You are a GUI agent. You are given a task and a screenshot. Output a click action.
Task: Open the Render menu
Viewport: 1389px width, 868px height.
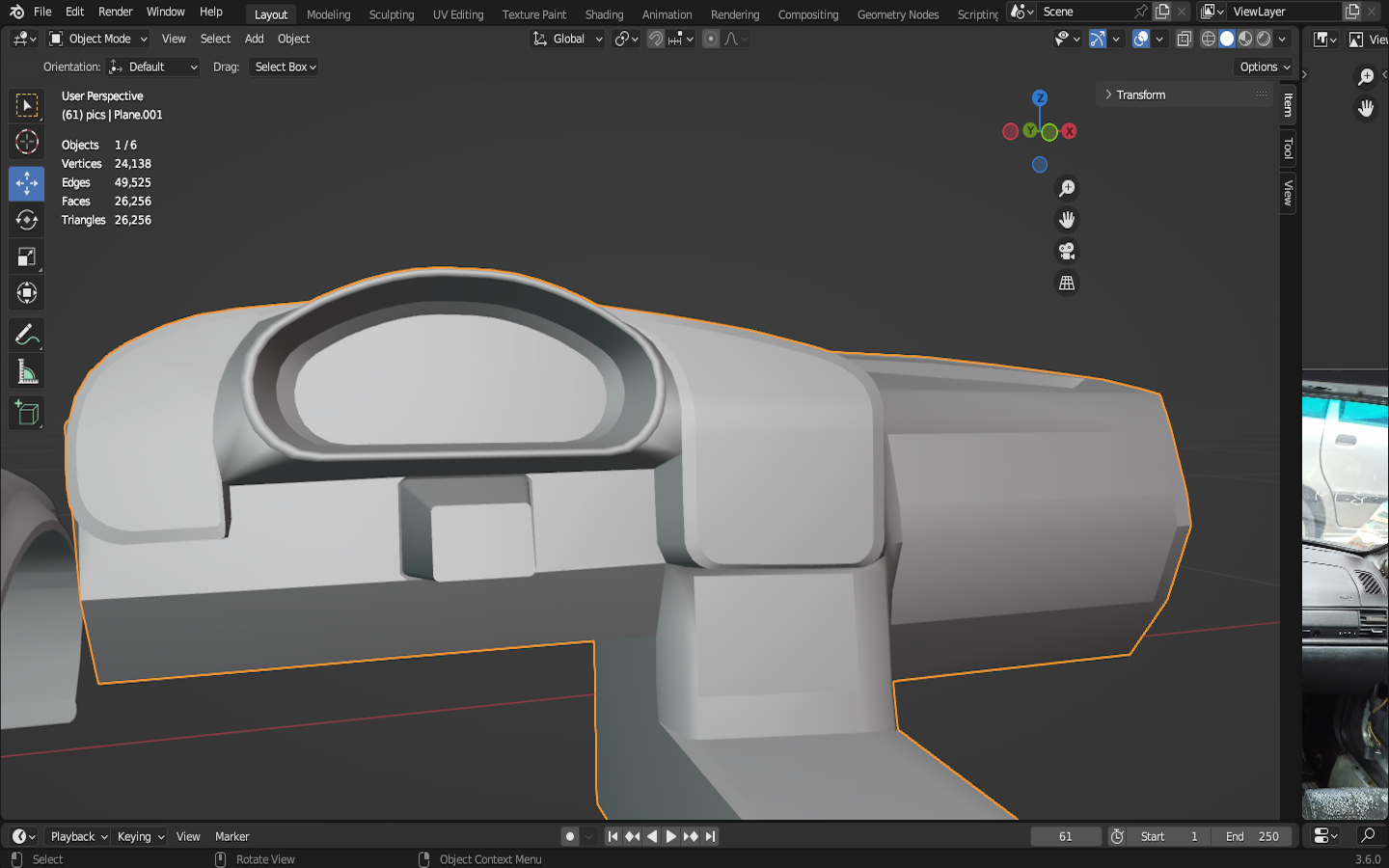tap(115, 12)
